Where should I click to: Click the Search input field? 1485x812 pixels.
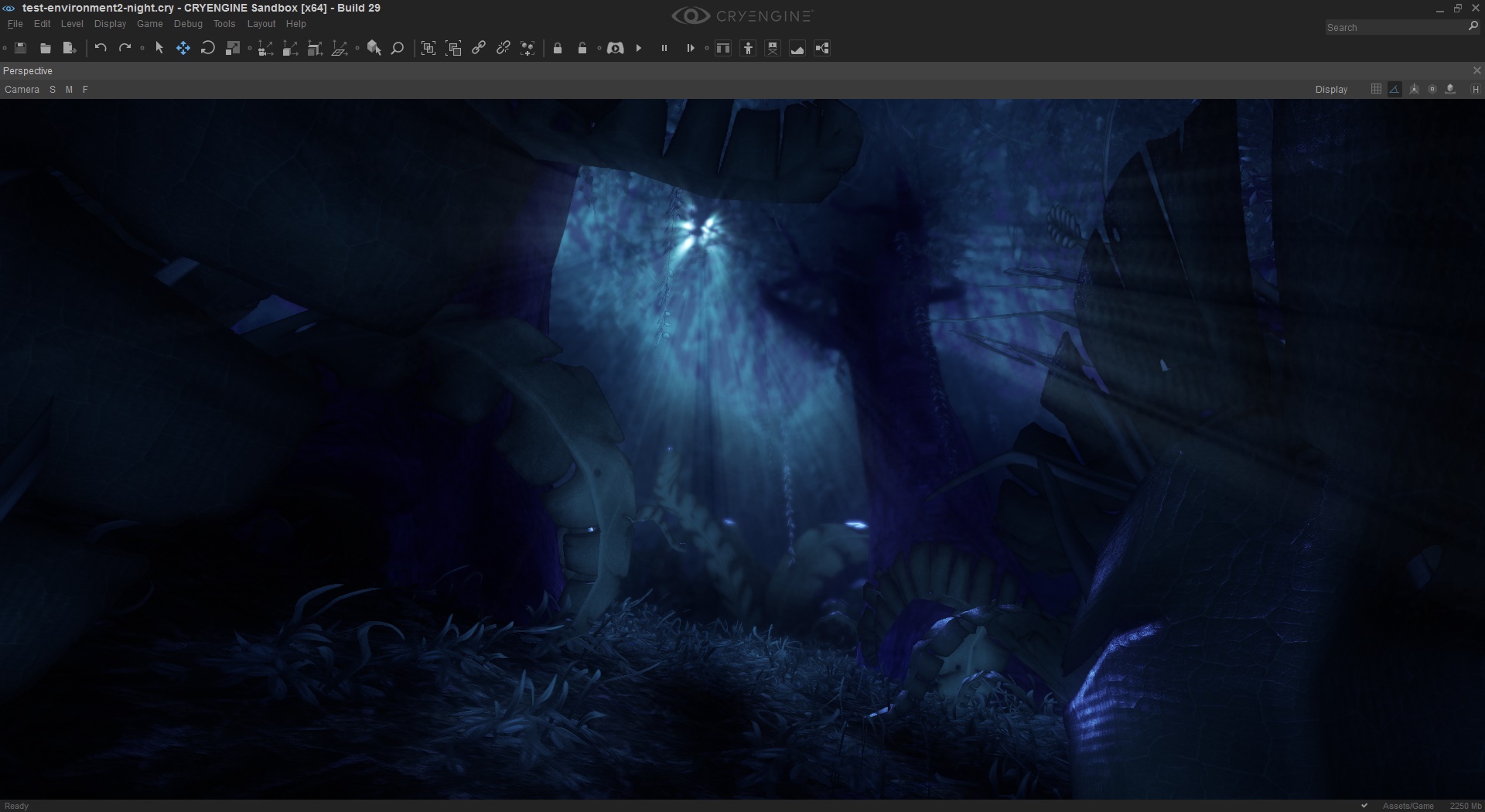click(1395, 27)
